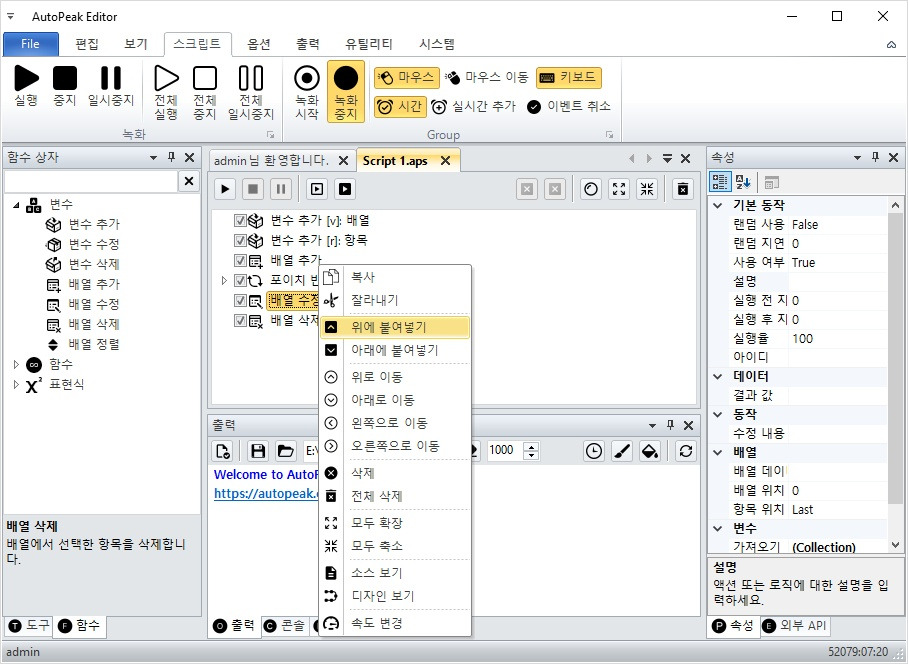908x664 pixels.
Task: Open the 옵션 ribbon tab
Action: tap(258, 44)
